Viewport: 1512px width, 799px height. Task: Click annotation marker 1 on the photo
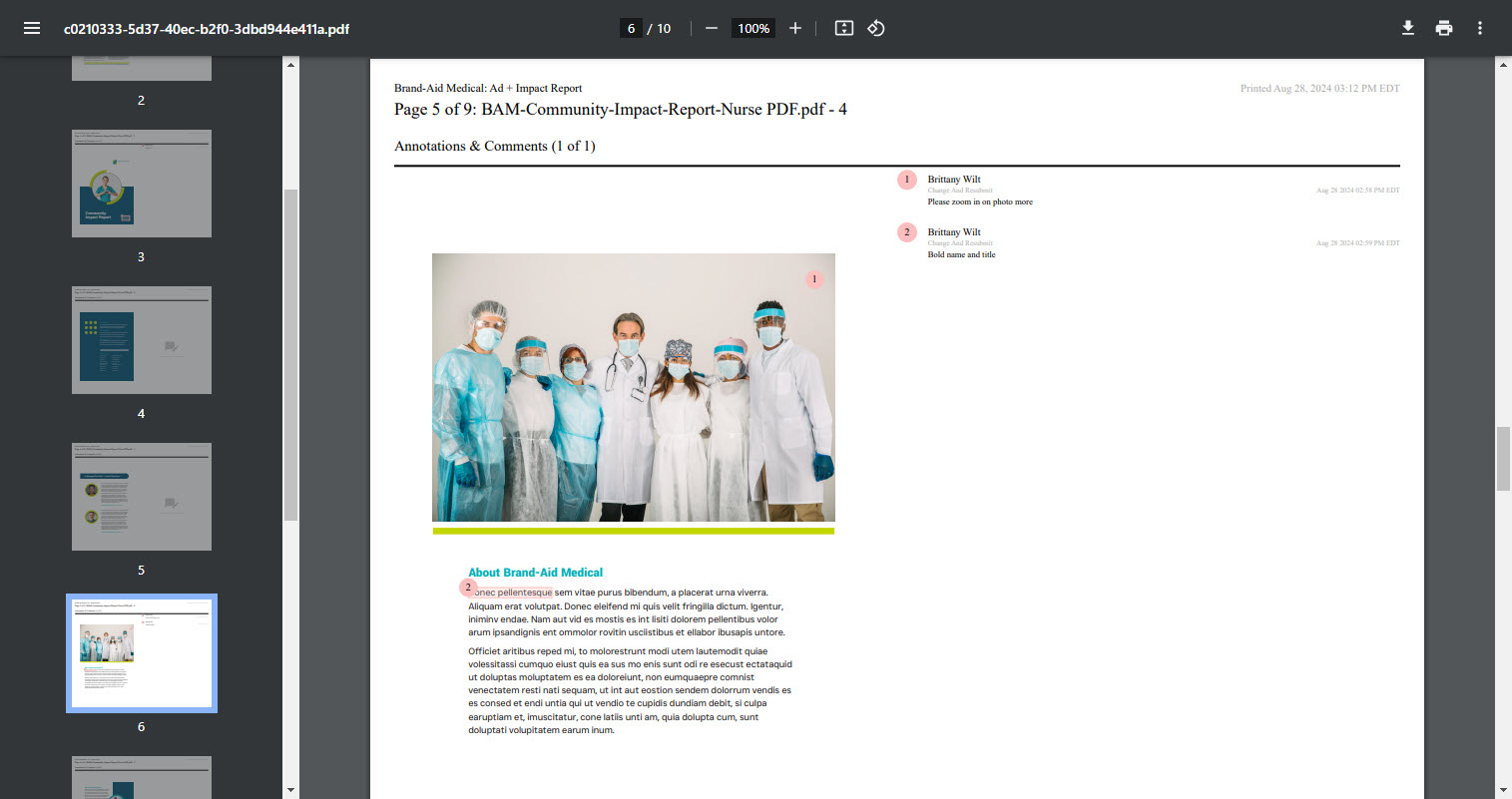click(814, 279)
